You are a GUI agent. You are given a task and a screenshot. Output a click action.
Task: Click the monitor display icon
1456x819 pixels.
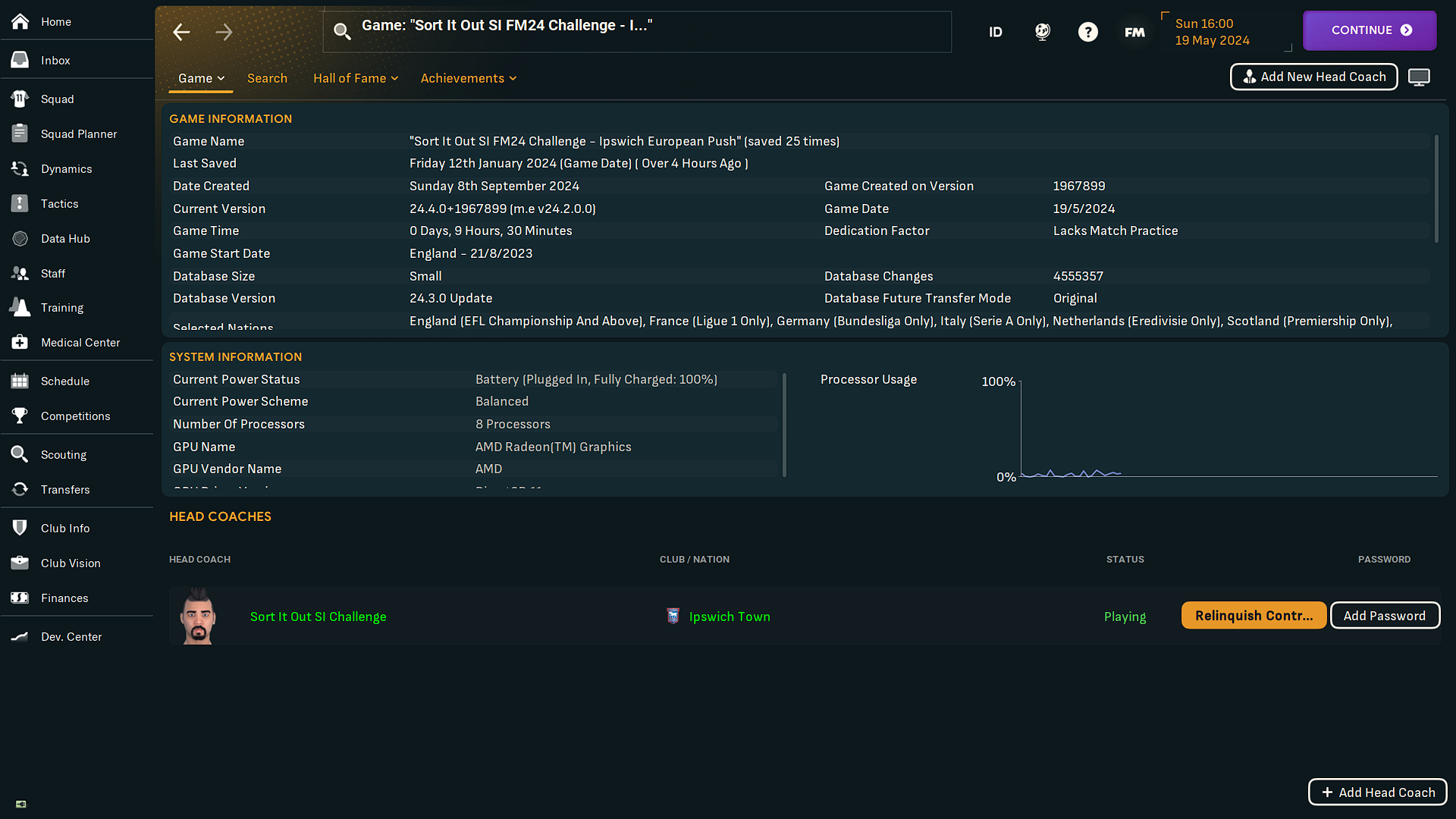pos(1419,77)
